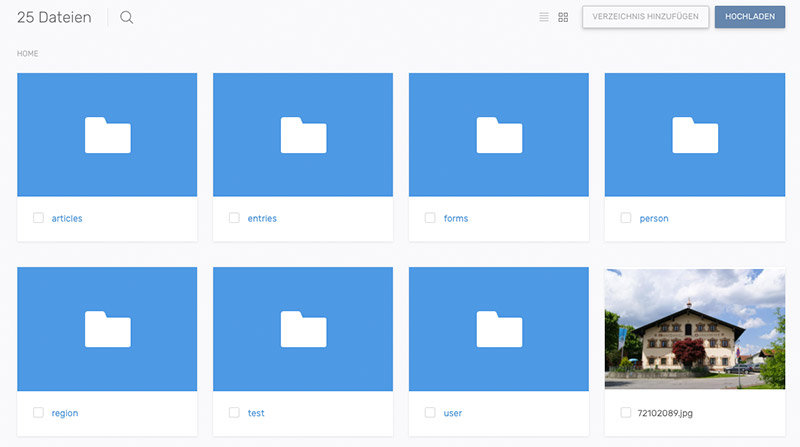Go to HOME in the breadcrumb
Screen dimensions: 800x447
coord(28,53)
